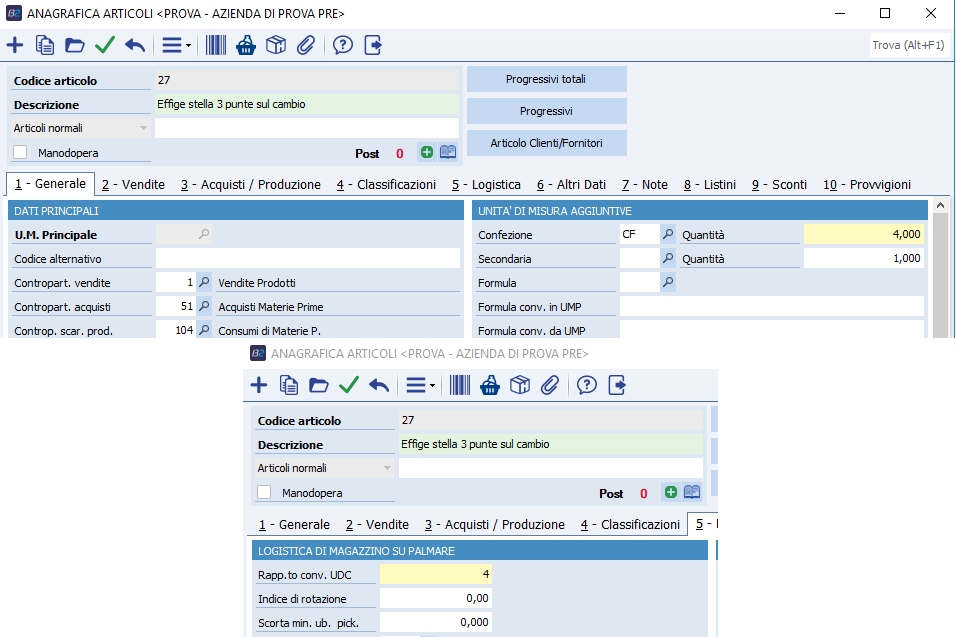Click the barcode icon in the upper toolbar
Viewport: 956px width, 637px height.
pos(216,45)
